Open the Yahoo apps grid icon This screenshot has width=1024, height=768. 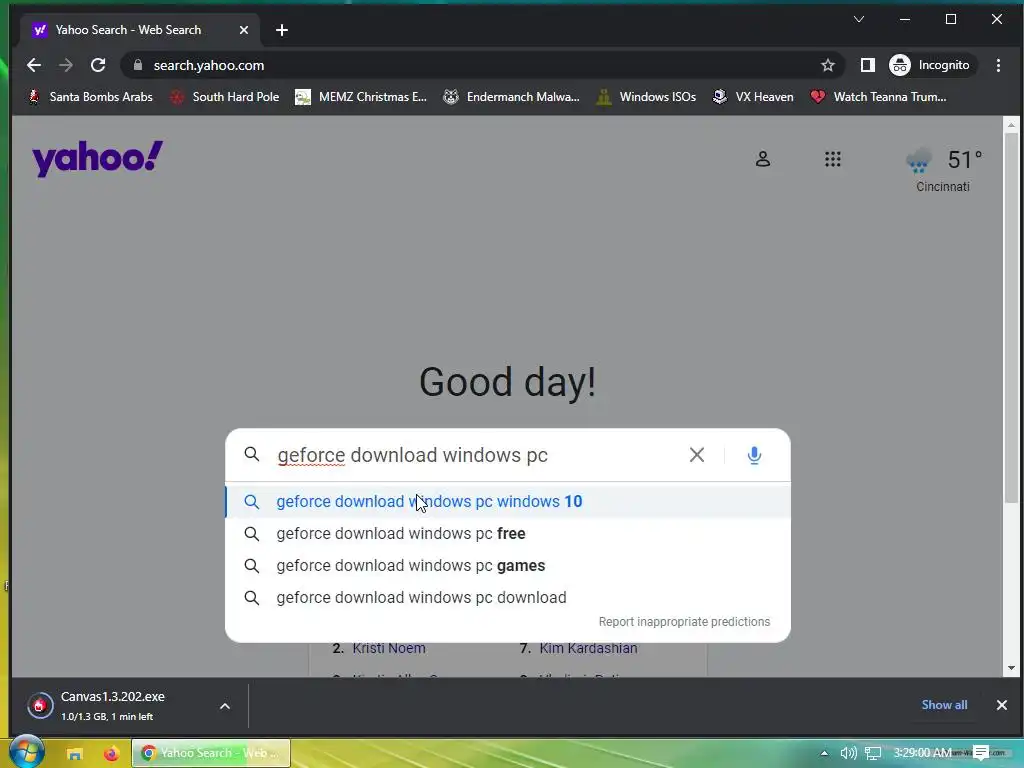click(833, 159)
